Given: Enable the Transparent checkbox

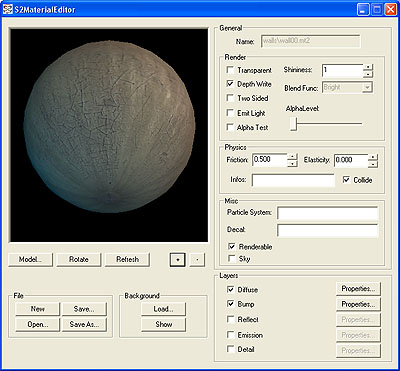Looking at the screenshot, I should [230, 70].
